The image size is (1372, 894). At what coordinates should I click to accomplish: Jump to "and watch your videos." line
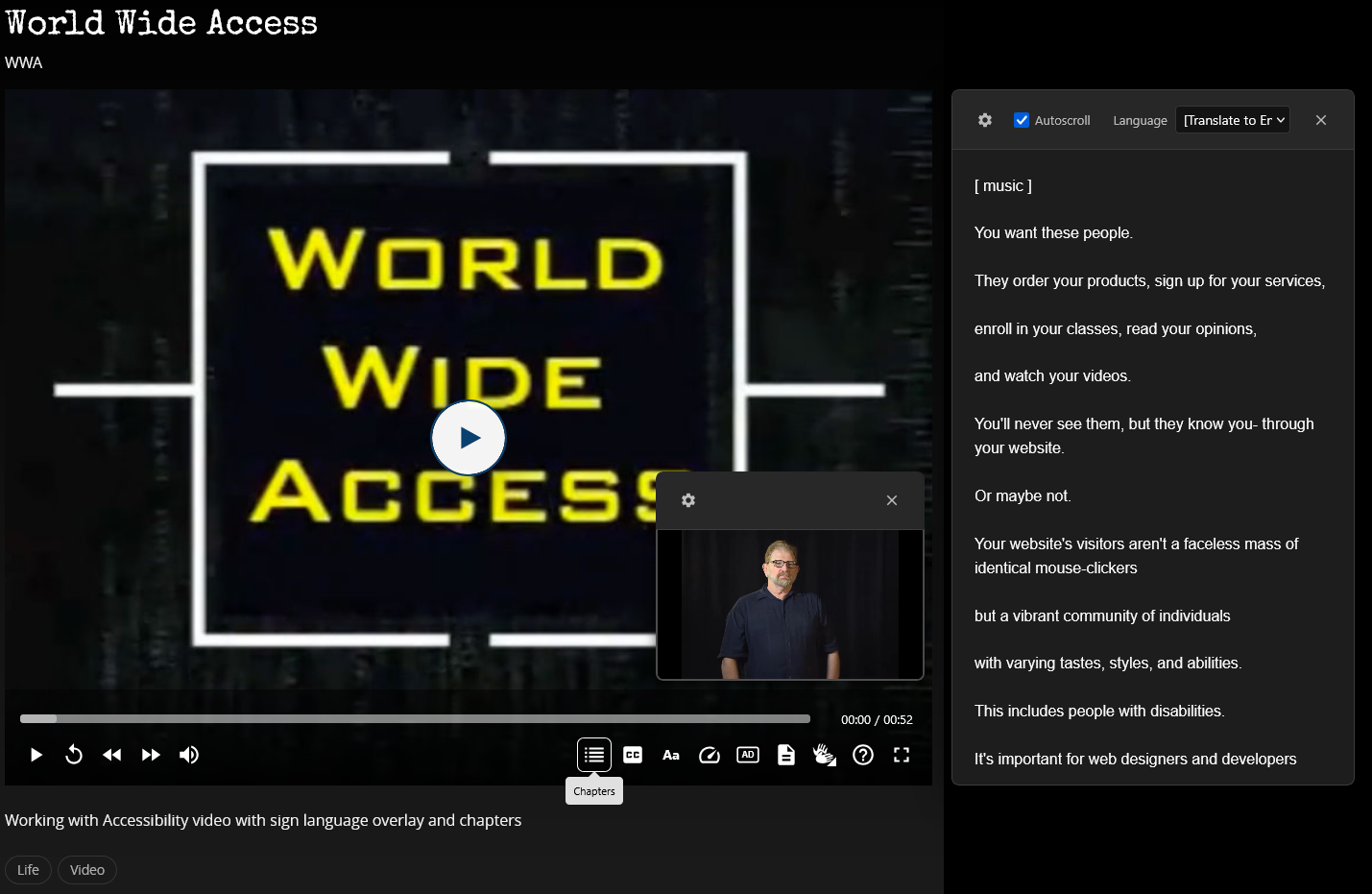coord(1052,376)
